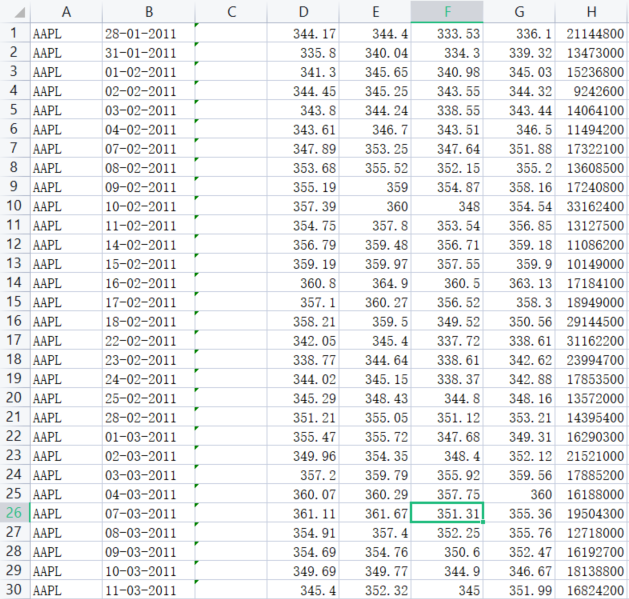Viewport: 629px width, 599px height.
Task: Click the select-all corner triangle
Action: point(19,13)
